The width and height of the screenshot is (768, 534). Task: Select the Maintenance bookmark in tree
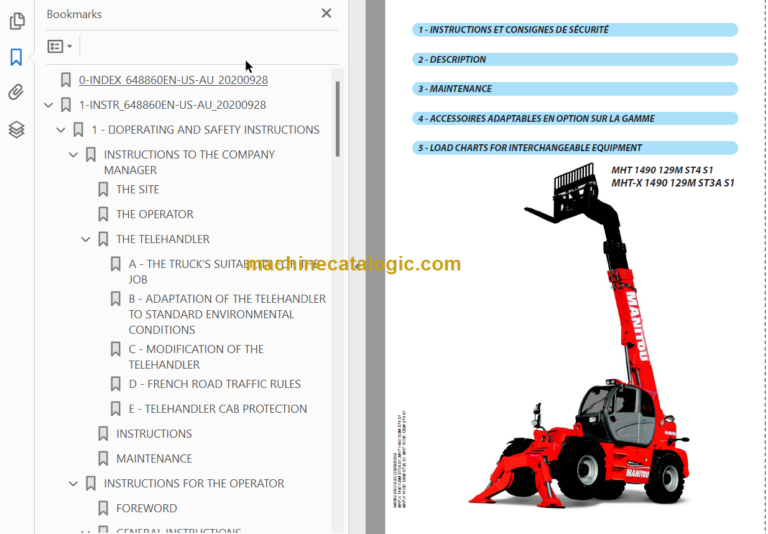click(154, 459)
